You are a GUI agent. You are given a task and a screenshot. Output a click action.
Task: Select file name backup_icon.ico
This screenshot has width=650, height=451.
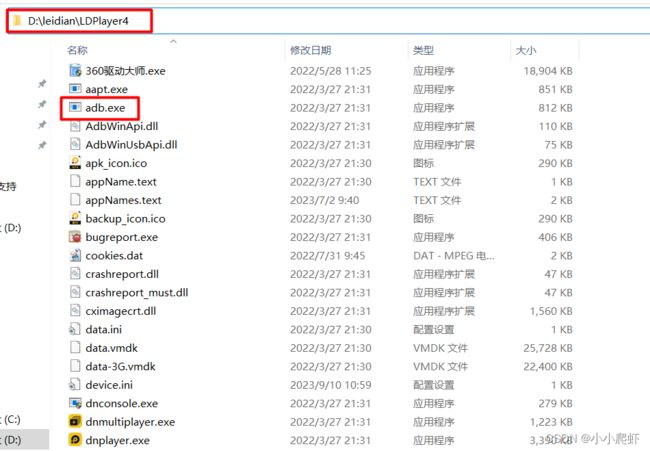(126, 218)
